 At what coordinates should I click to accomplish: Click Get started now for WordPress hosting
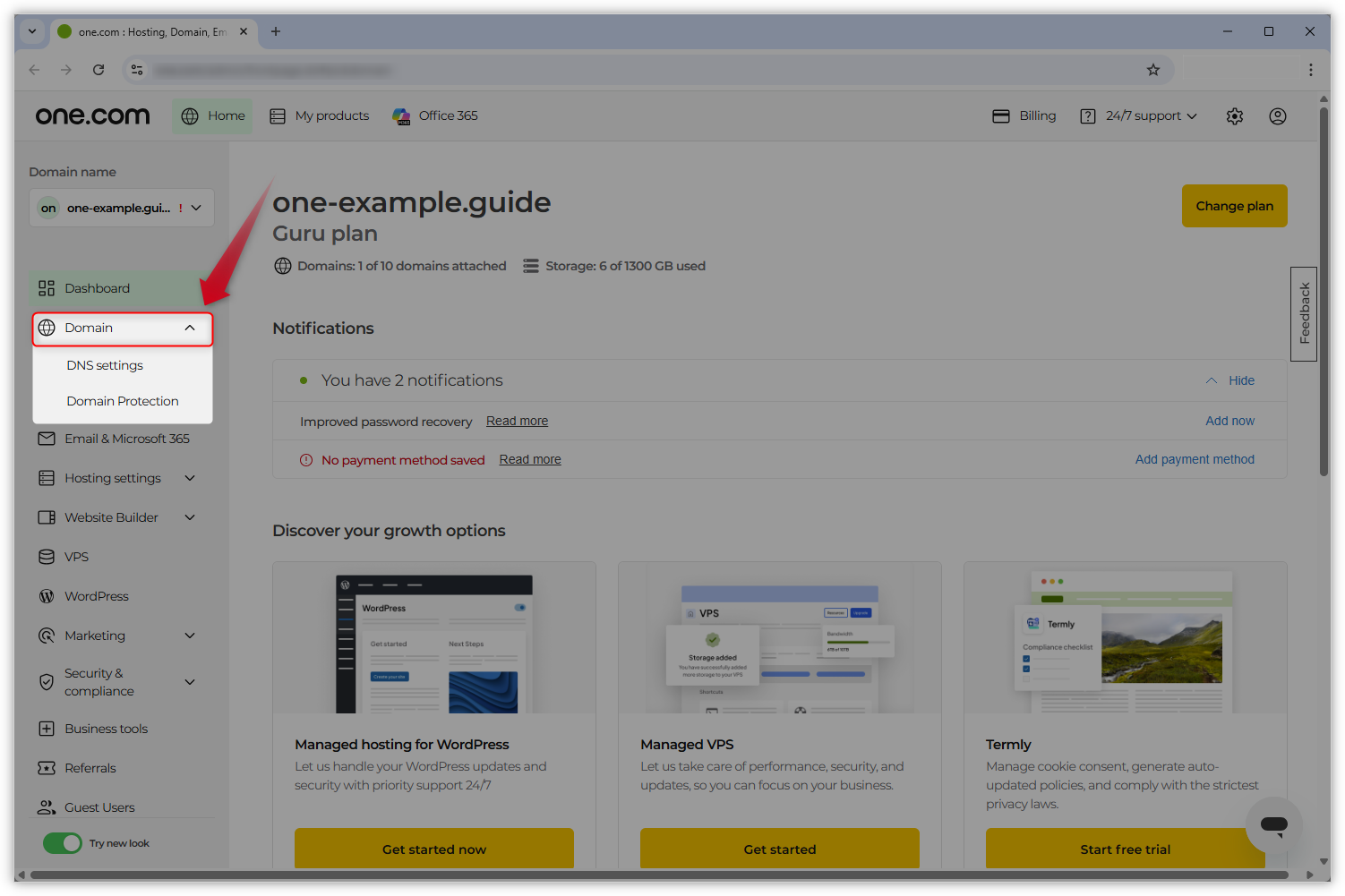pos(434,849)
